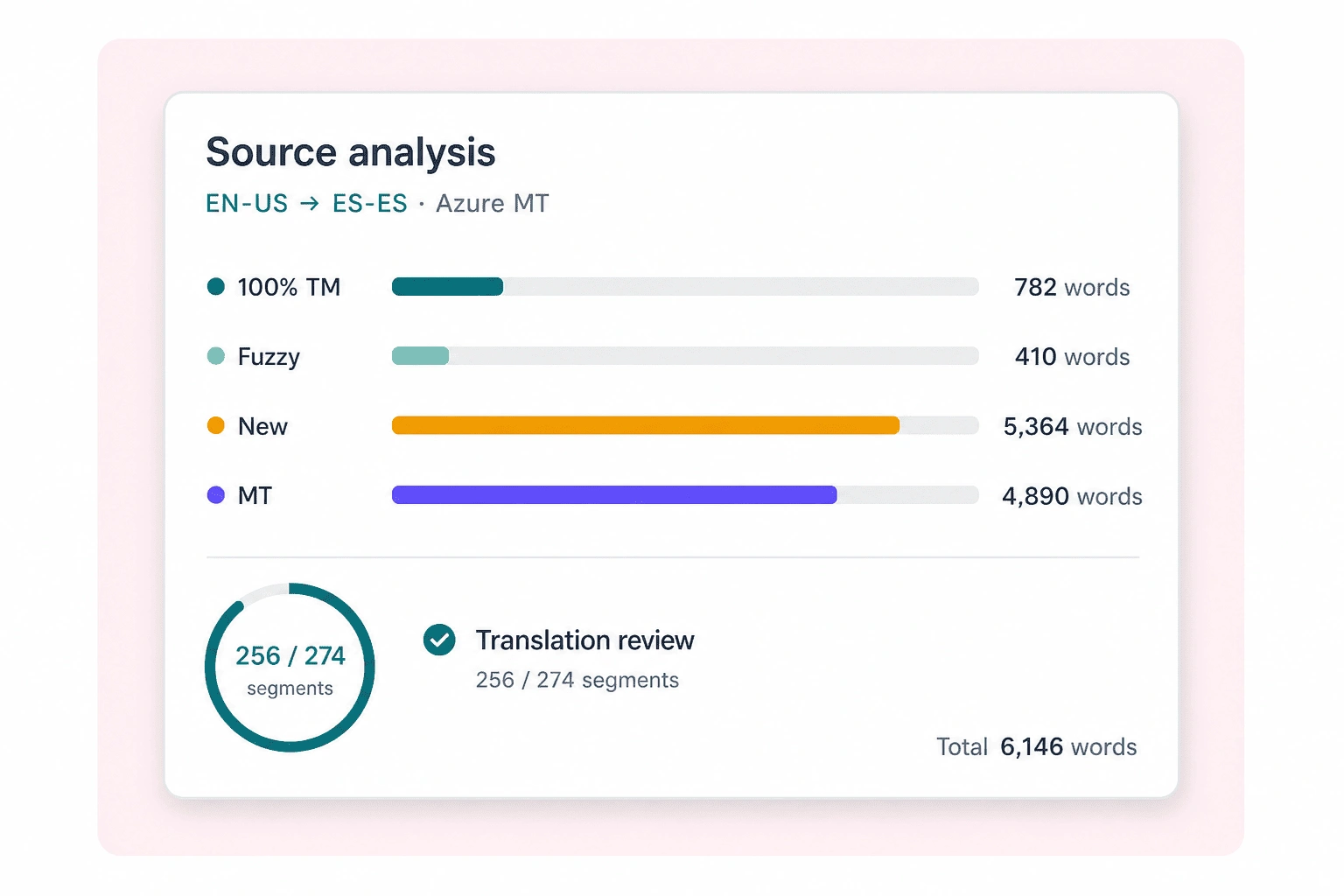This screenshot has height=896, width=1344.
Task: Click the Translation review title
Action: tap(585, 640)
